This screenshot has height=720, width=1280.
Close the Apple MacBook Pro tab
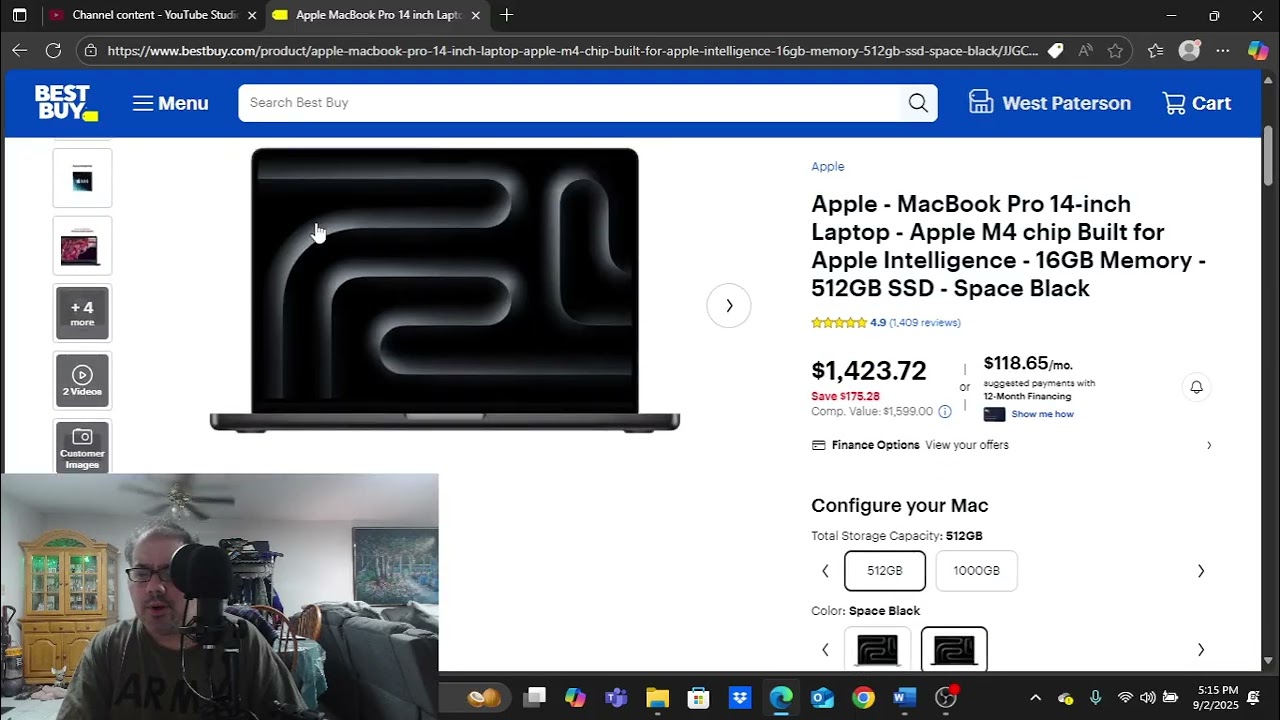coord(475,15)
